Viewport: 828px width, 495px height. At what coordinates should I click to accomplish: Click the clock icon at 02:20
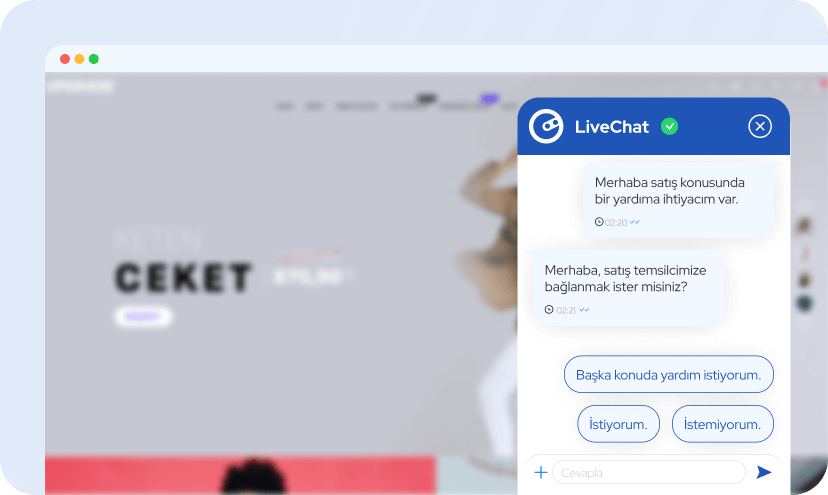point(599,222)
